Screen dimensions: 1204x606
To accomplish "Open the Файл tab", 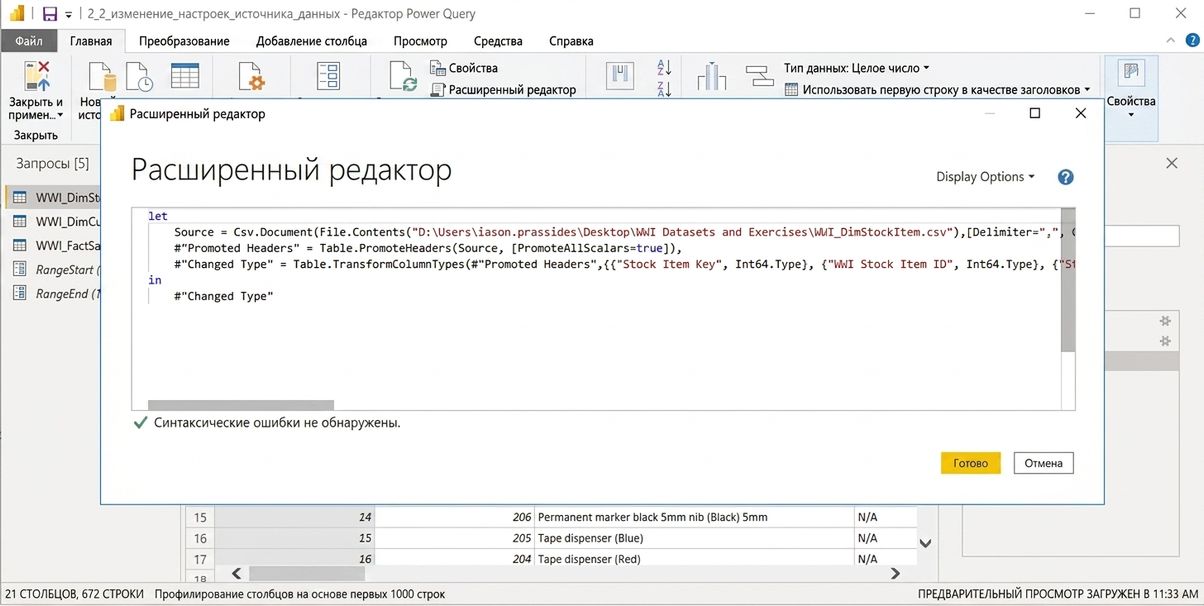I will (x=29, y=41).
